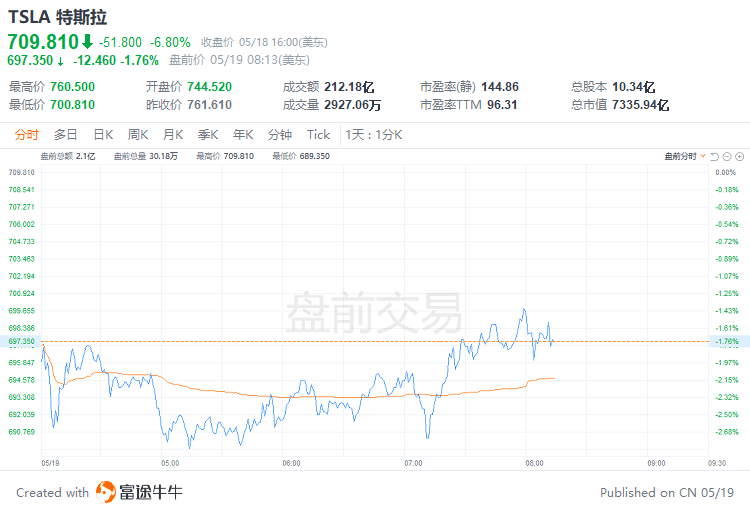
Task: Select the 季K chart tab
Action: 208,135
